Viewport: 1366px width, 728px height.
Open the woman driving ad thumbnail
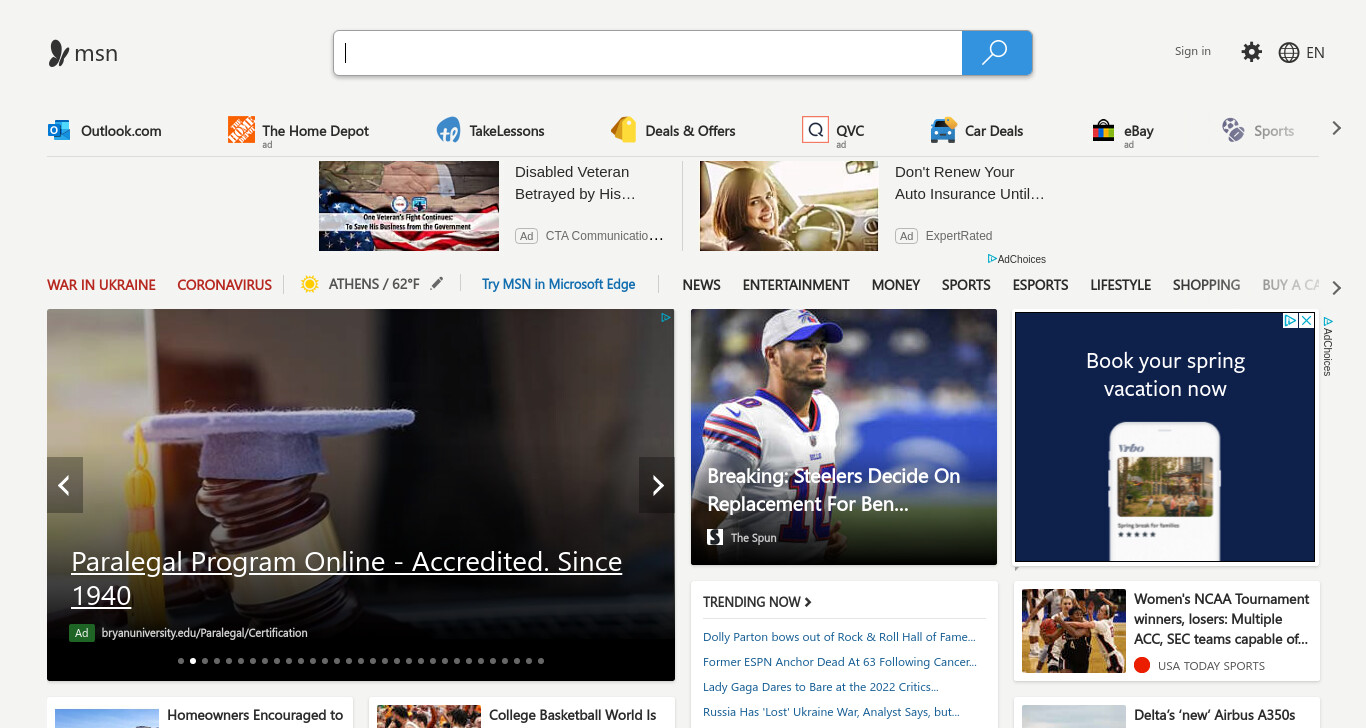click(789, 206)
